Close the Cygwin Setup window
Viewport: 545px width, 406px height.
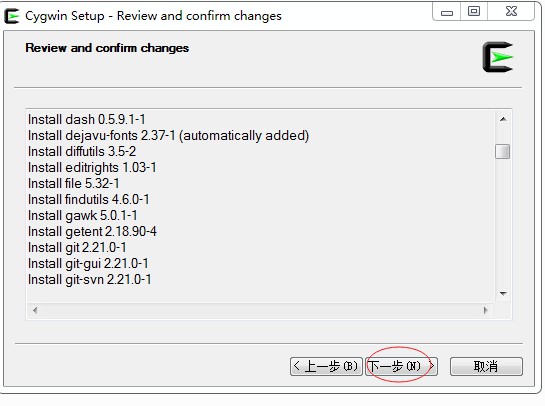coord(511,12)
